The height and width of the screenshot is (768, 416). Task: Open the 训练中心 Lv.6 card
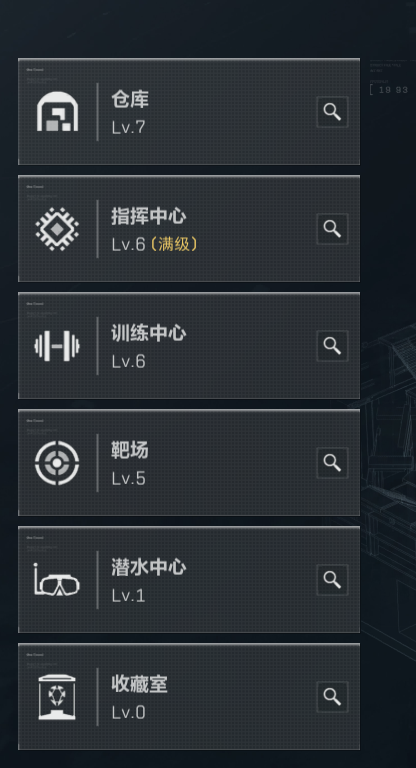(189, 346)
